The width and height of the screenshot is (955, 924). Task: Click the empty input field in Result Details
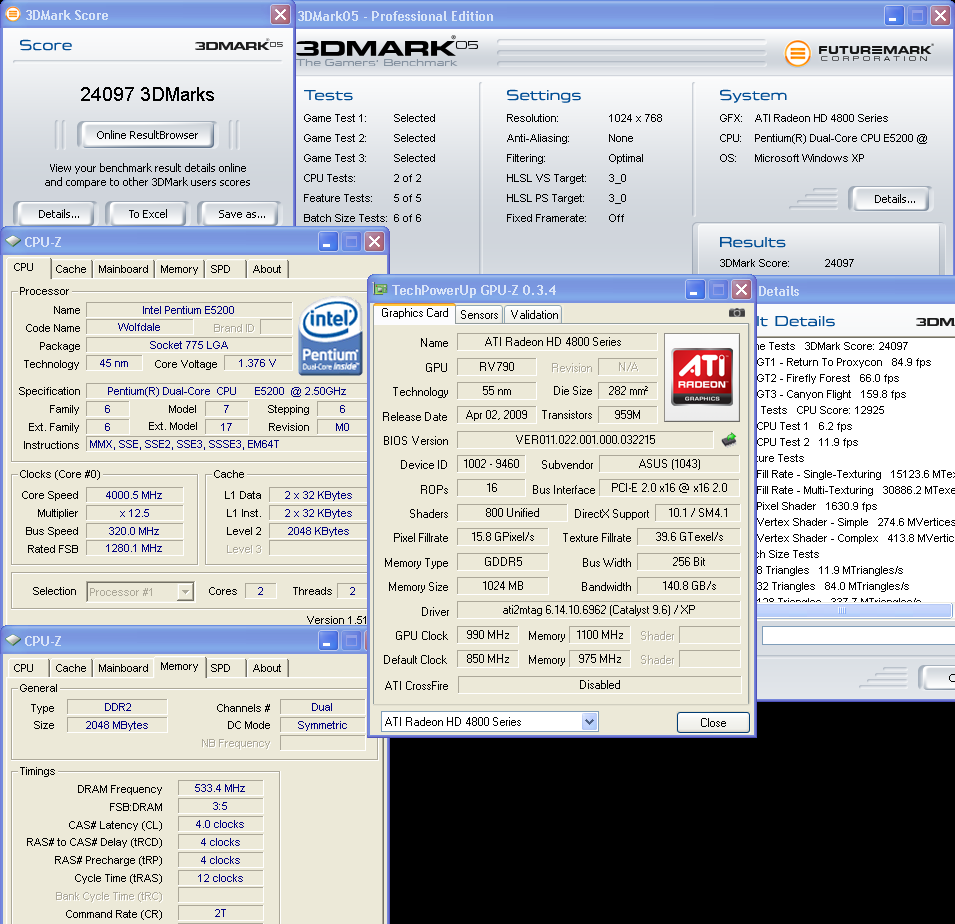click(x=858, y=635)
